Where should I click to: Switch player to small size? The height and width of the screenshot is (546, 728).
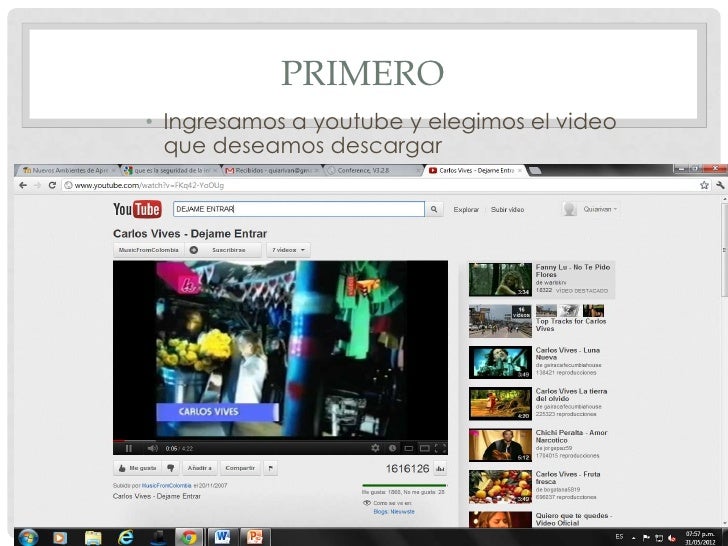409,448
